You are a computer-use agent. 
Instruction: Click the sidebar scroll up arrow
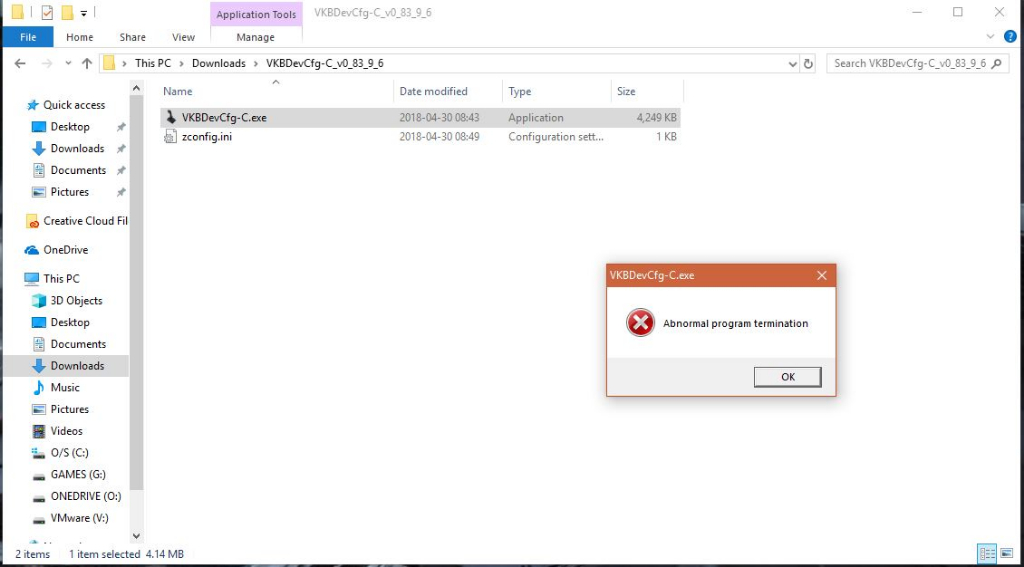click(x=136, y=88)
